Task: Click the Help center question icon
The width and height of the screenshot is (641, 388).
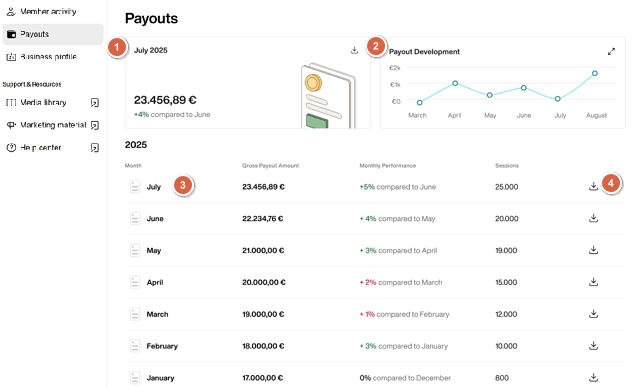Action: coord(11,147)
